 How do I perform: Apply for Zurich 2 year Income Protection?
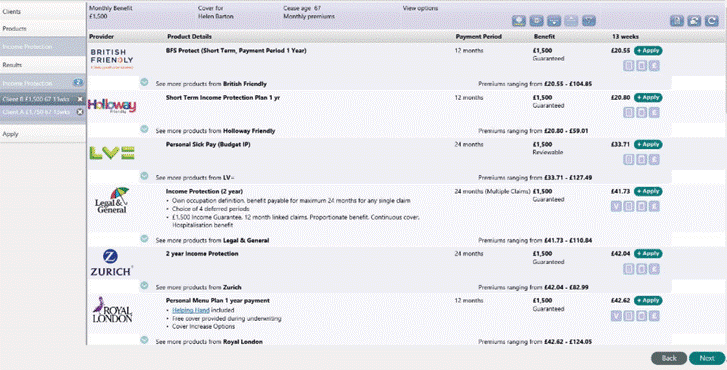[648, 254]
